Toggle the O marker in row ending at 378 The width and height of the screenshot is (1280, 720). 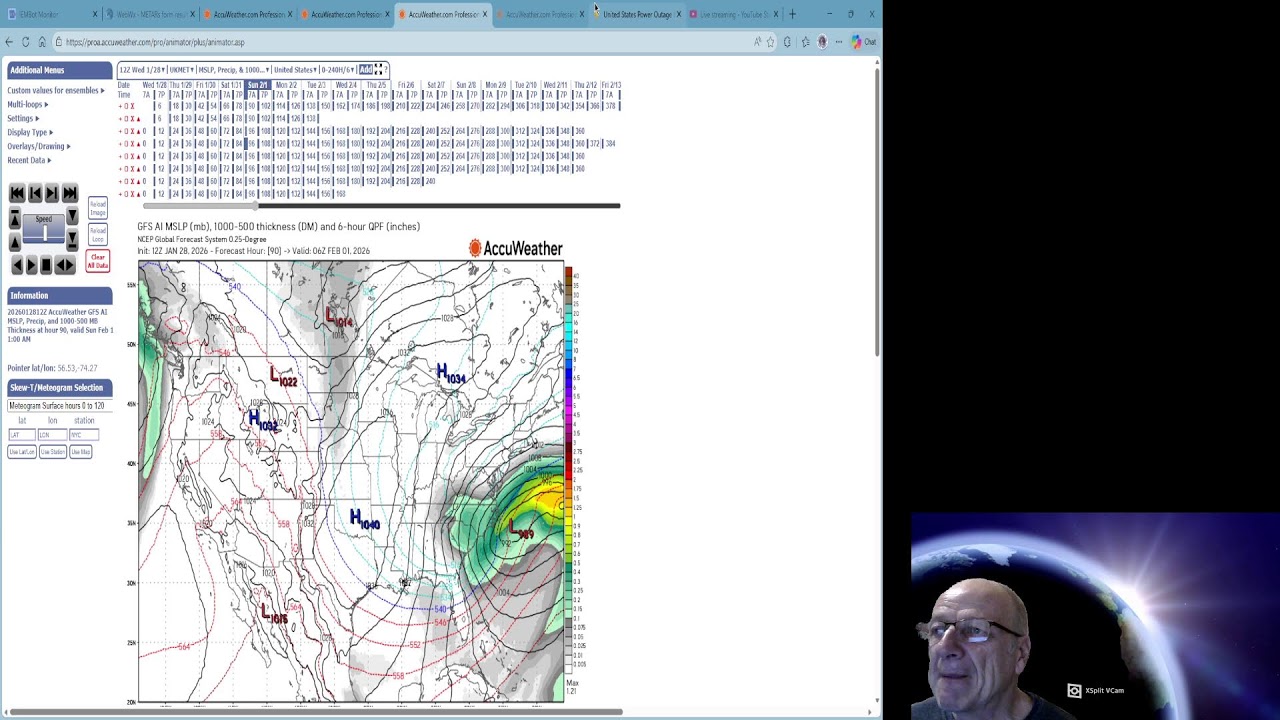(x=126, y=106)
